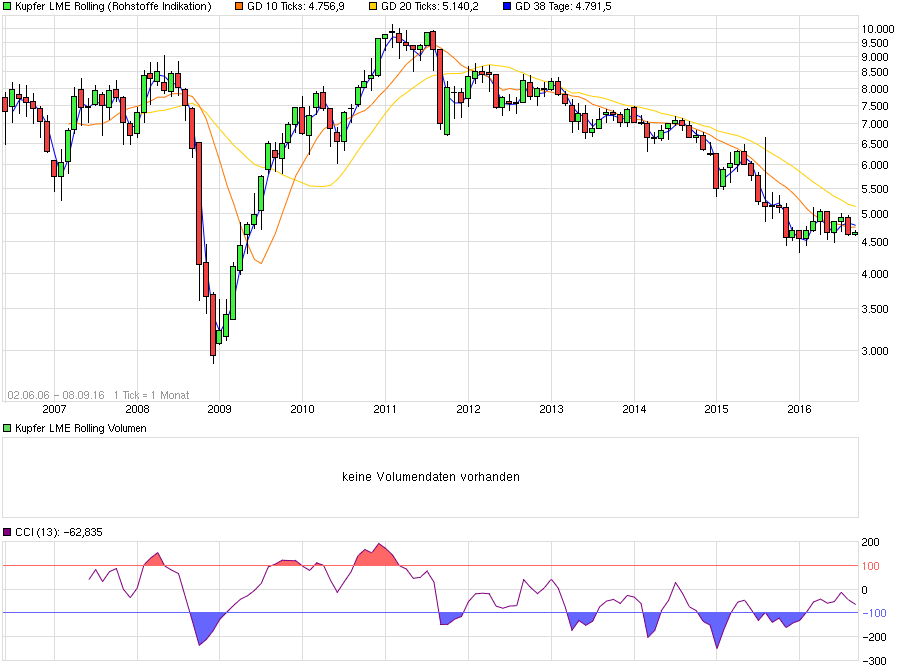
Task: Click the 2010 label on the time axis
Action: click(x=302, y=409)
